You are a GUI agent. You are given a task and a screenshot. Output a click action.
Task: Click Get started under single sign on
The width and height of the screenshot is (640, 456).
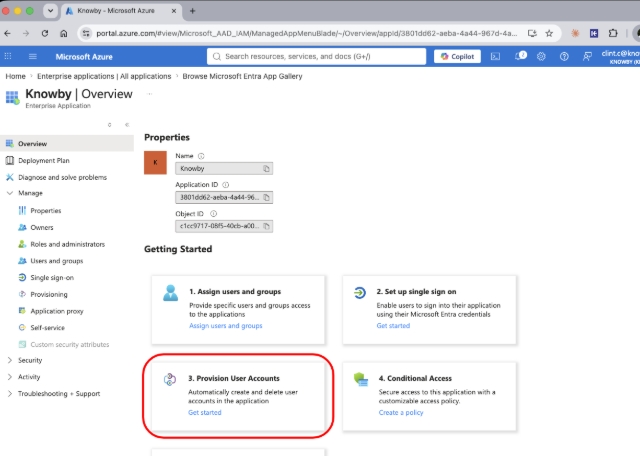pos(393,326)
